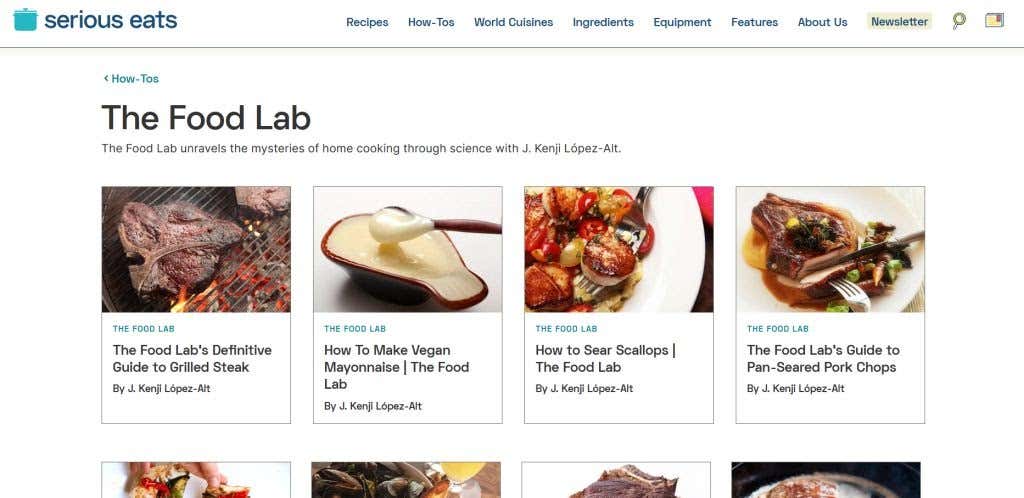Click the back chevron beside How-Tos
1024x498 pixels.
point(106,79)
